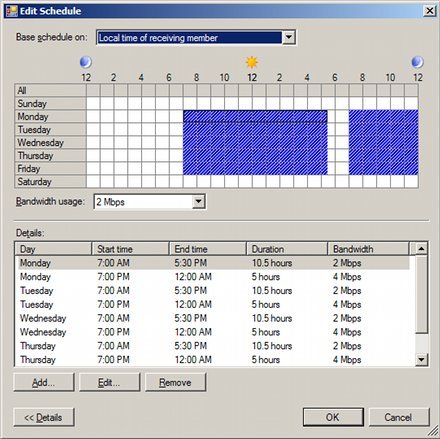
Task: Click the details list scroll up arrow
Action: (x=422, y=249)
